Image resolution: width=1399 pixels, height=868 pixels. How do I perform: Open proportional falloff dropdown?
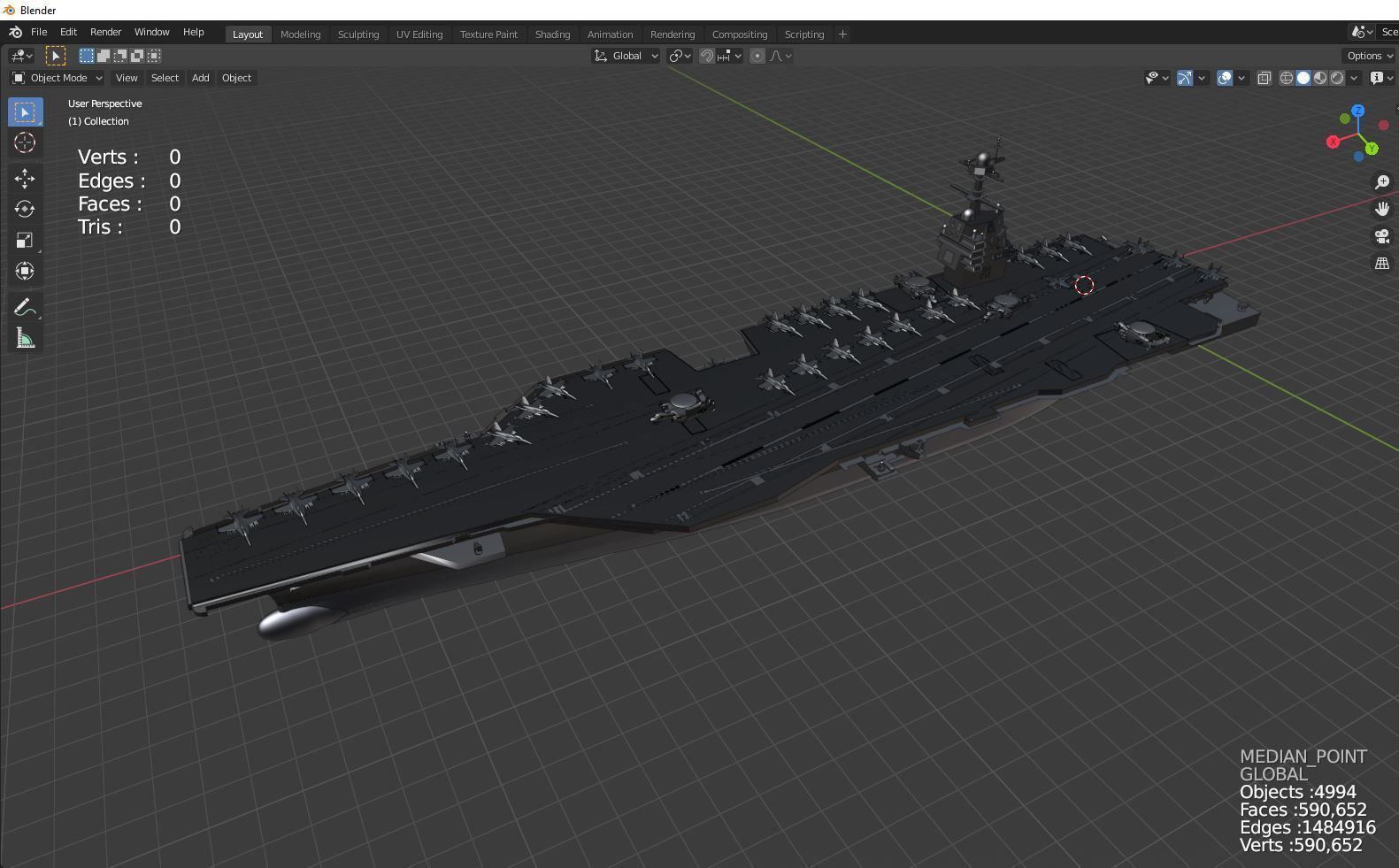point(781,56)
